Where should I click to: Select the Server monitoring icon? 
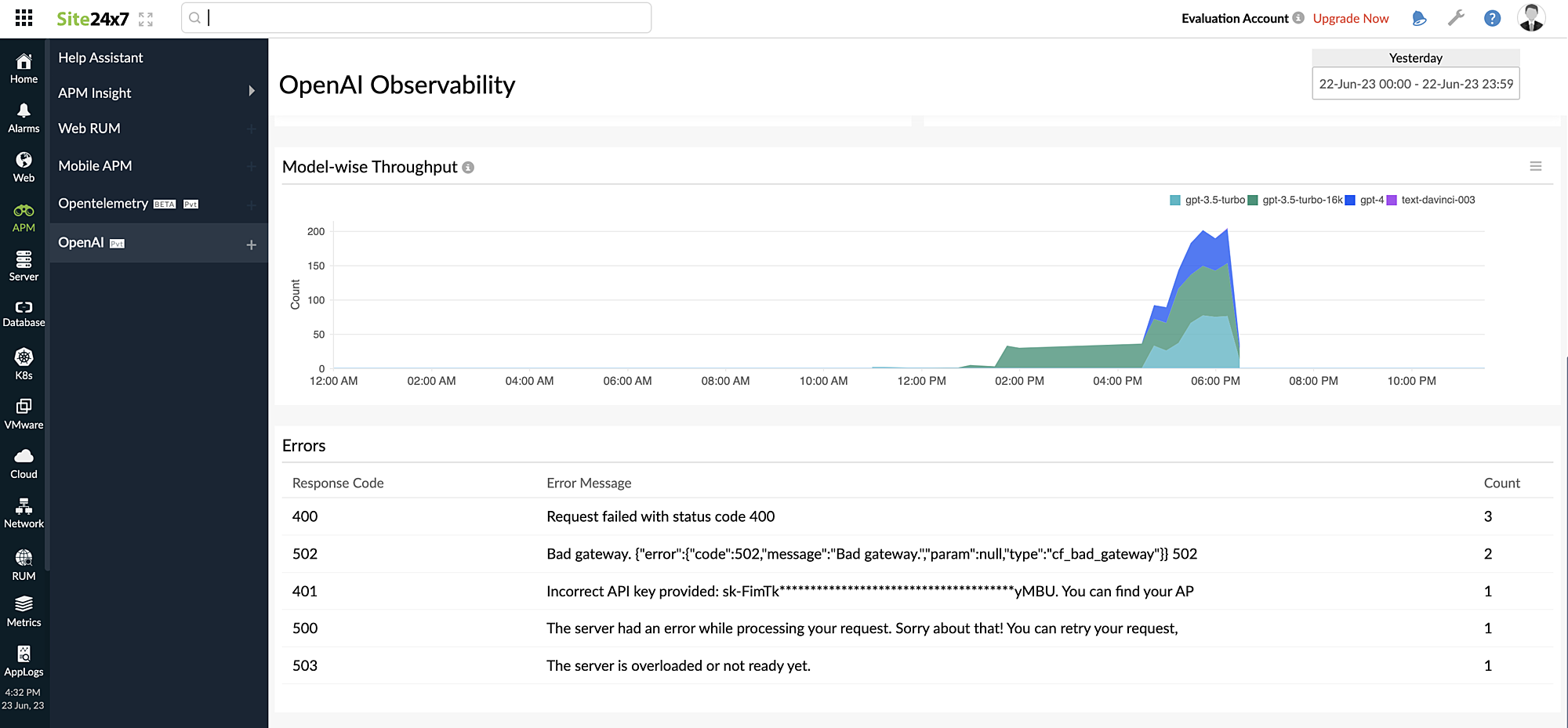23,264
